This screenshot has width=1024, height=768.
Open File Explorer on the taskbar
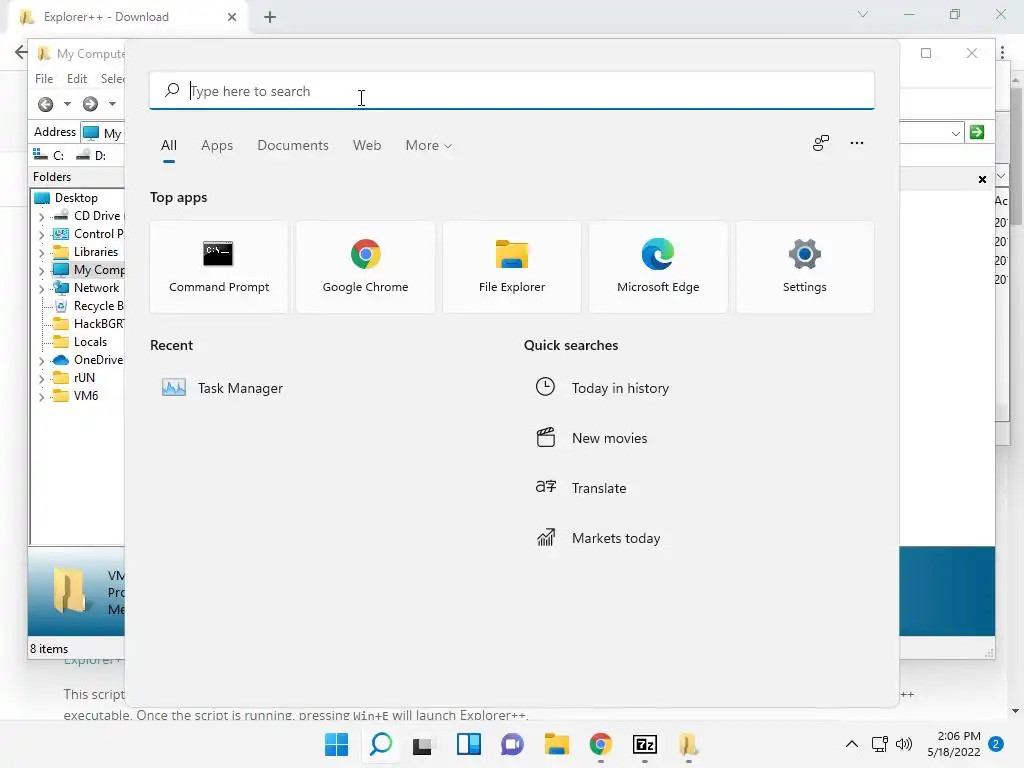(556, 744)
